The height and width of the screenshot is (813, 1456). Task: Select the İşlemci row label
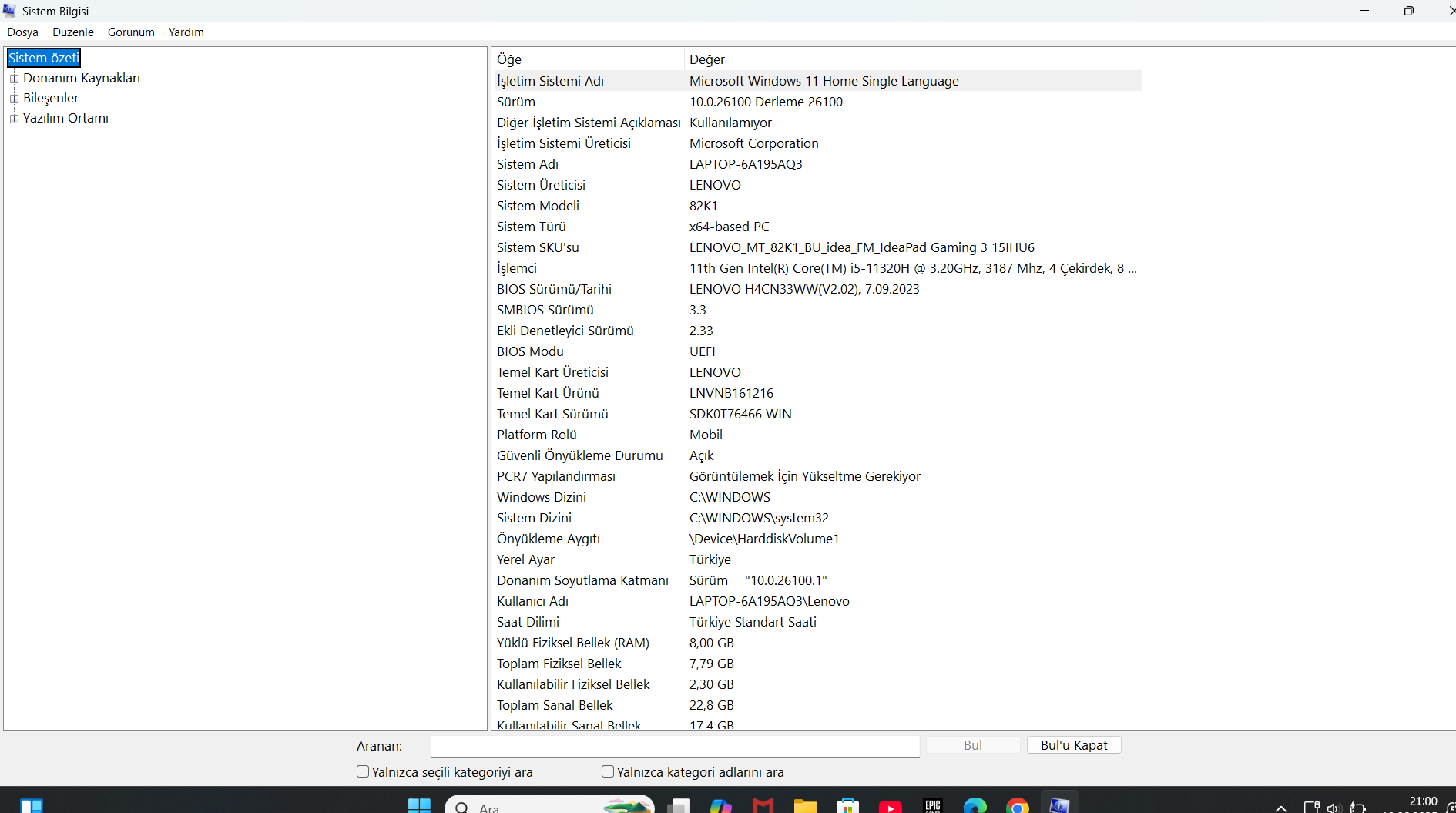tap(517, 268)
